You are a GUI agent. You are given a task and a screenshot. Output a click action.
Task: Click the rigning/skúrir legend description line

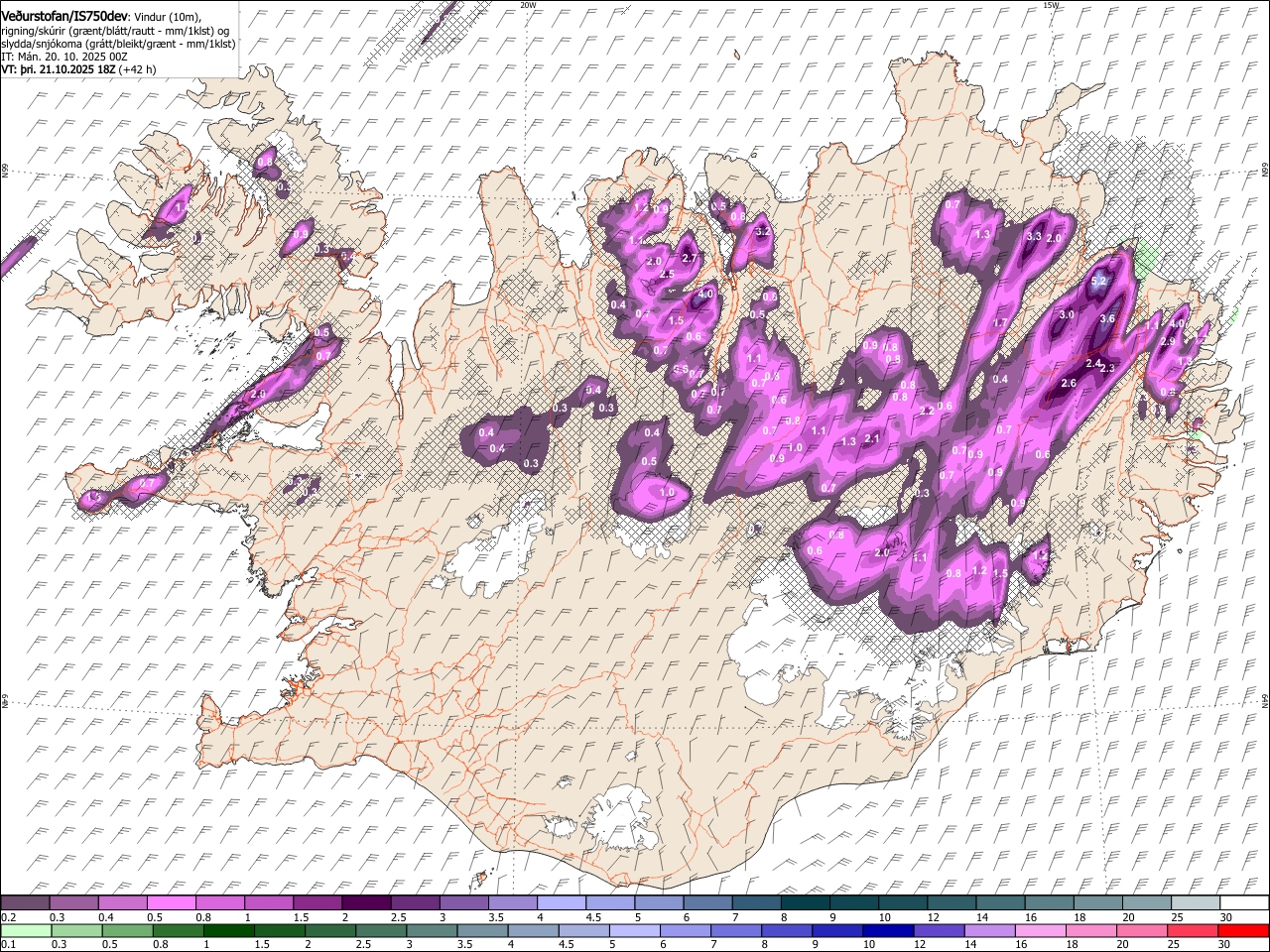(x=115, y=32)
